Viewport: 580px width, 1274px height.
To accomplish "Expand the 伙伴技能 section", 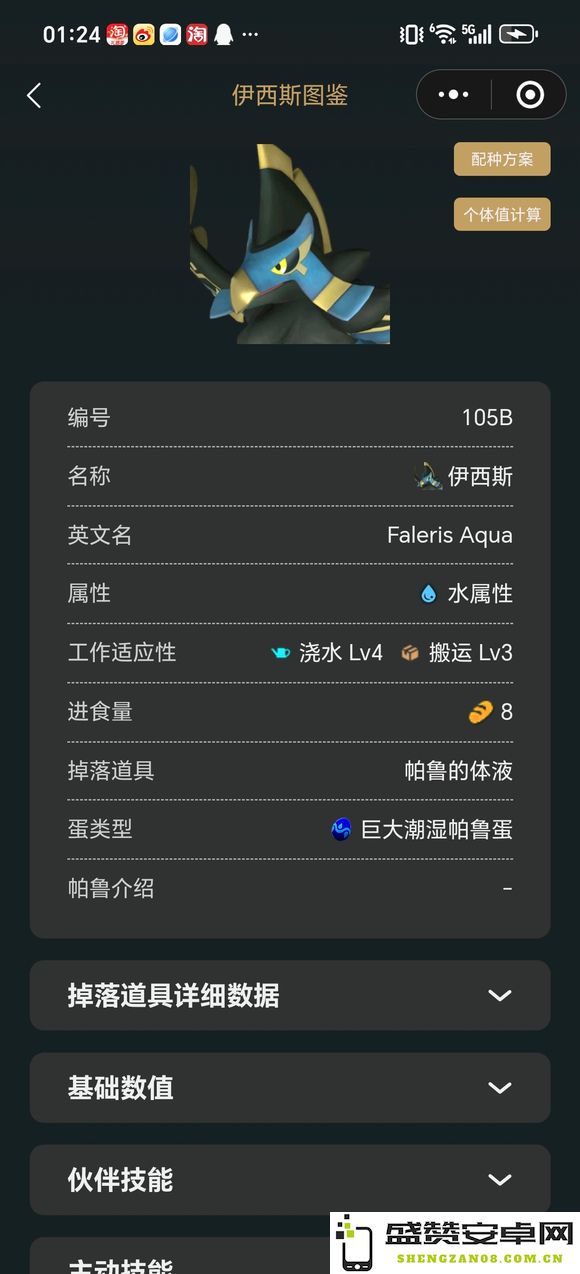I will [x=290, y=1179].
